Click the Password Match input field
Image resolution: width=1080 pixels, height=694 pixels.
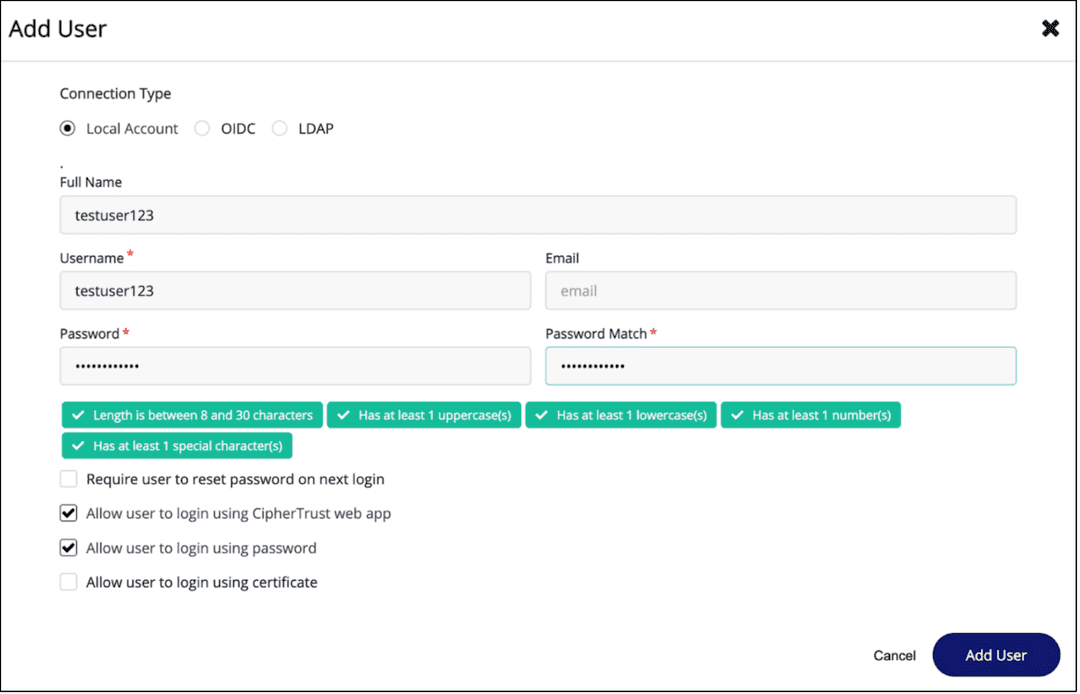point(780,366)
